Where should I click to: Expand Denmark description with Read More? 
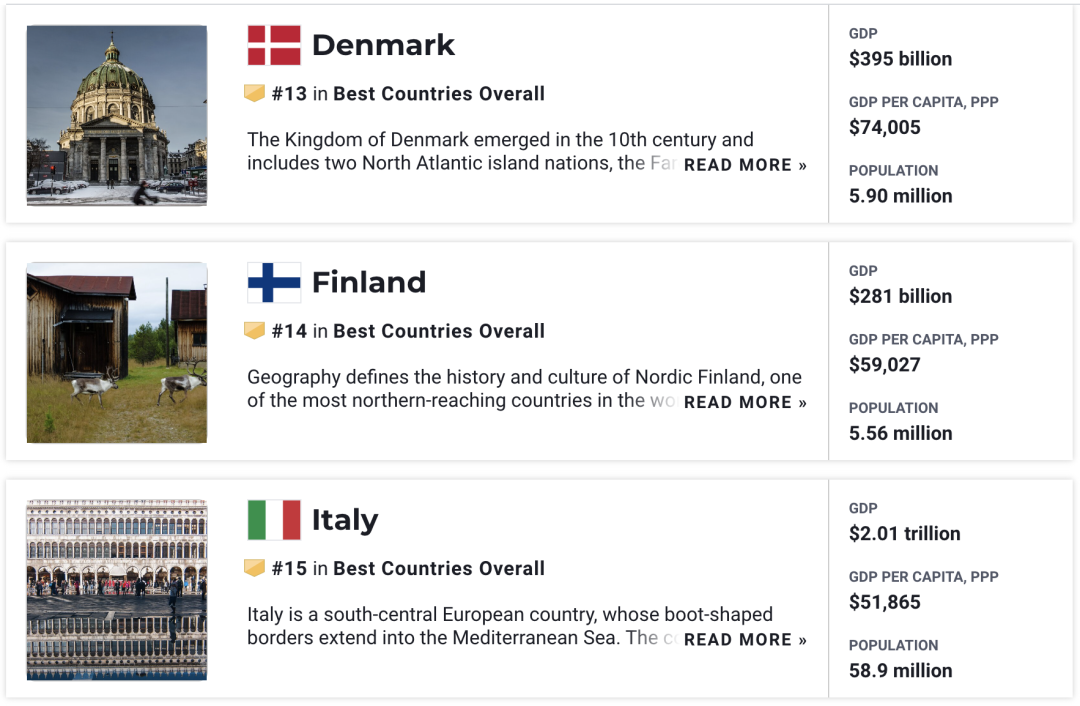[745, 165]
